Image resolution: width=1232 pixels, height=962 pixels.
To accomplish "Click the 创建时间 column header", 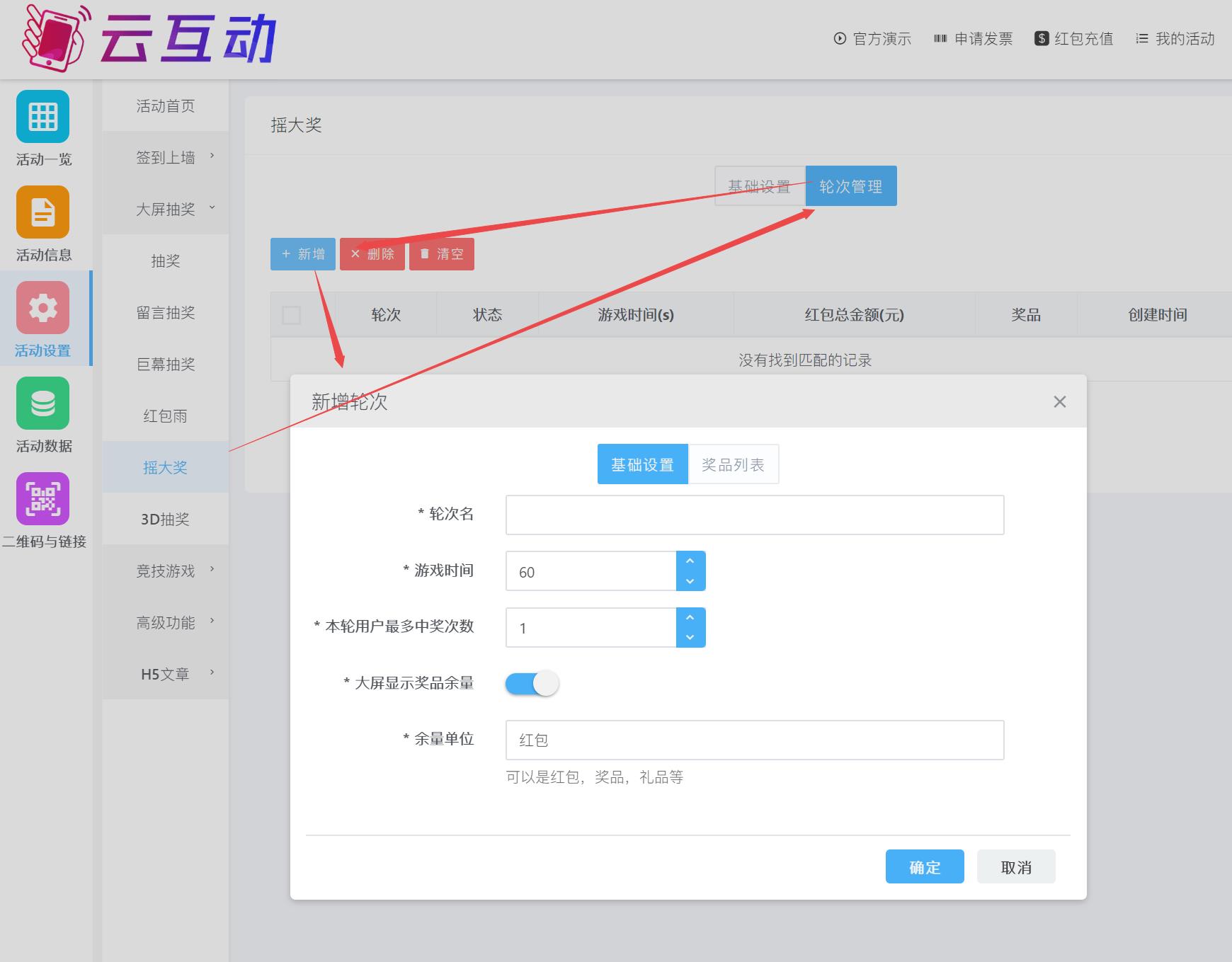I will (x=1158, y=315).
